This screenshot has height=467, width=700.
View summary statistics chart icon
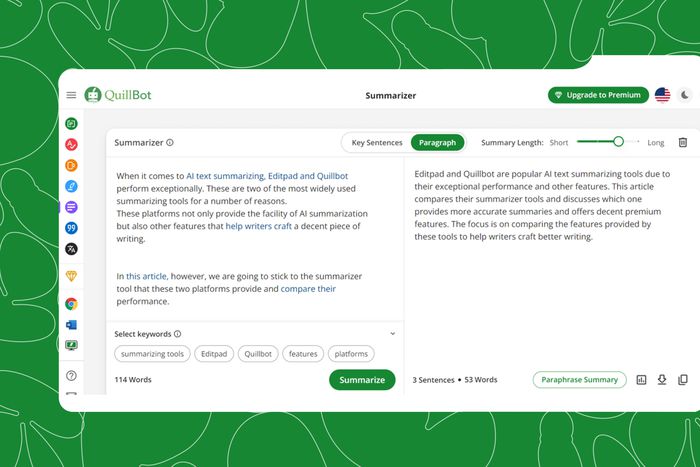click(641, 380)
